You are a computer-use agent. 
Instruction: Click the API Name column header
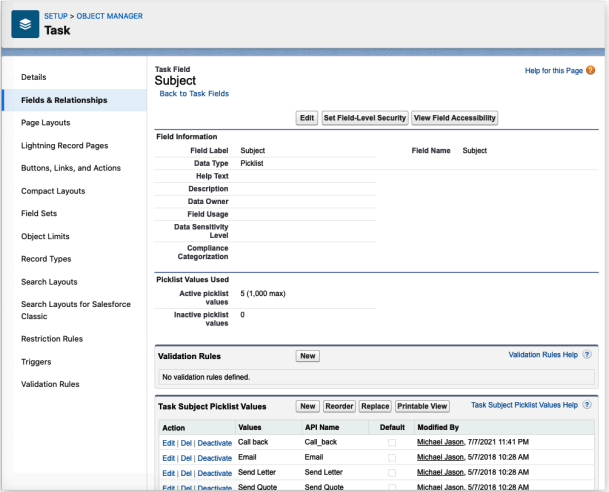(322, 427)
